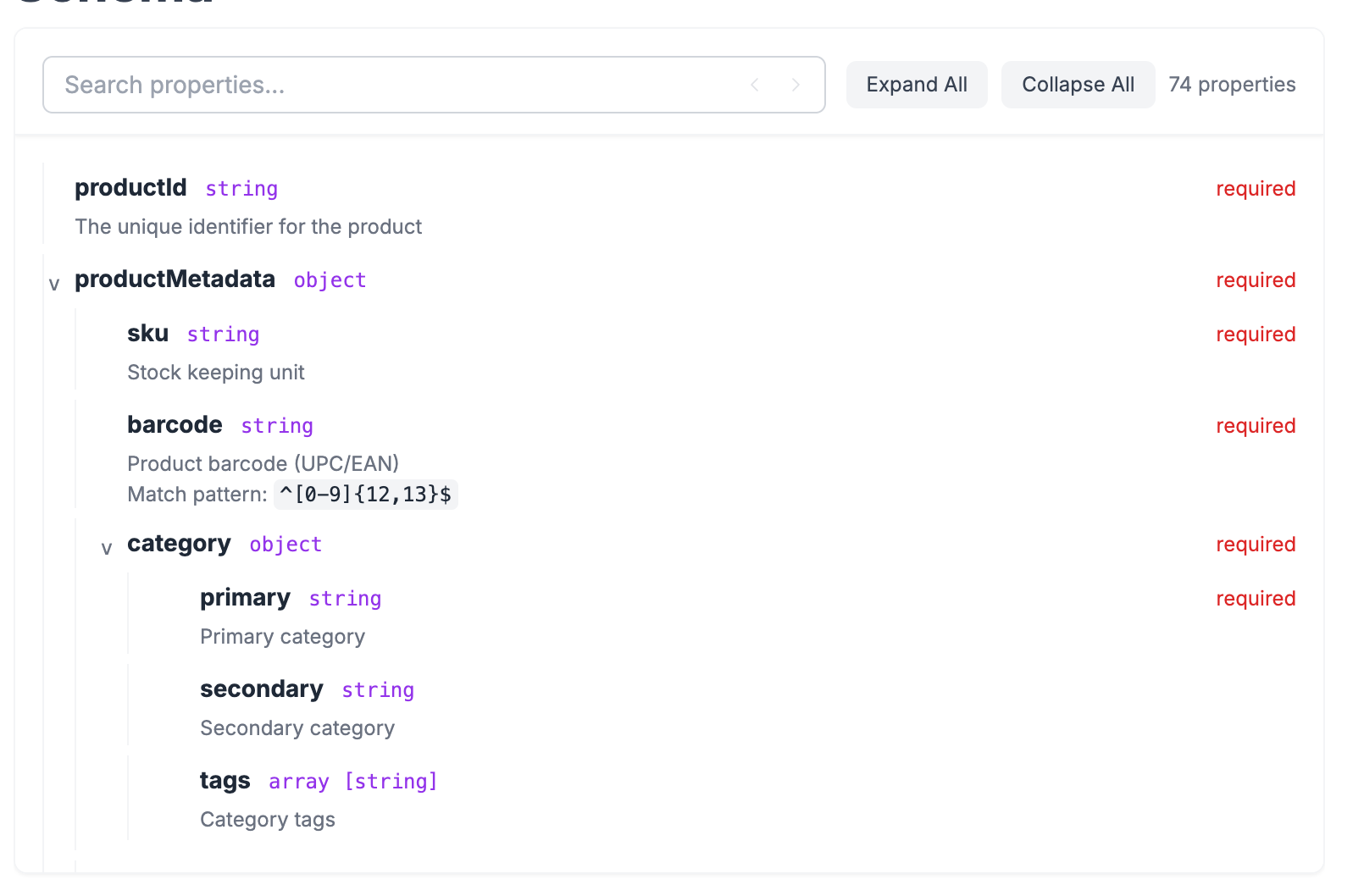This screenshot has width=1364, height=896.
Task: Select the barcode match pattern code snippet
Action: pos(365,495)
